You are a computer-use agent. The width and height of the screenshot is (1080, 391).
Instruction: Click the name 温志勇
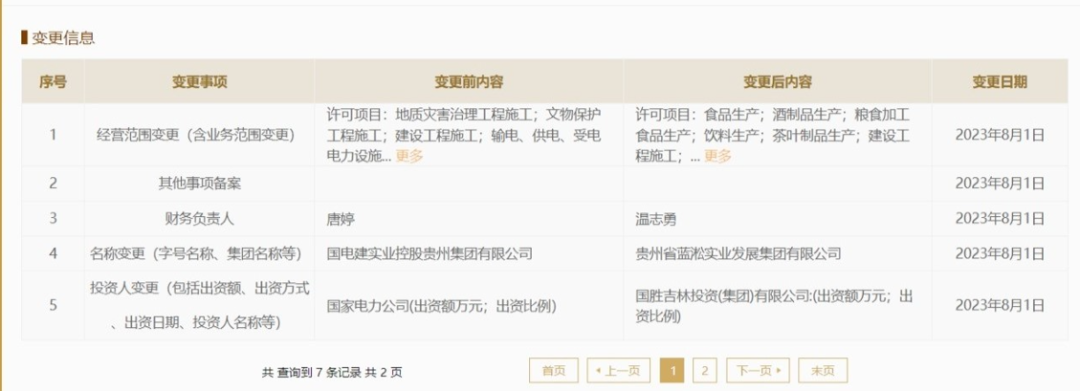656,220
